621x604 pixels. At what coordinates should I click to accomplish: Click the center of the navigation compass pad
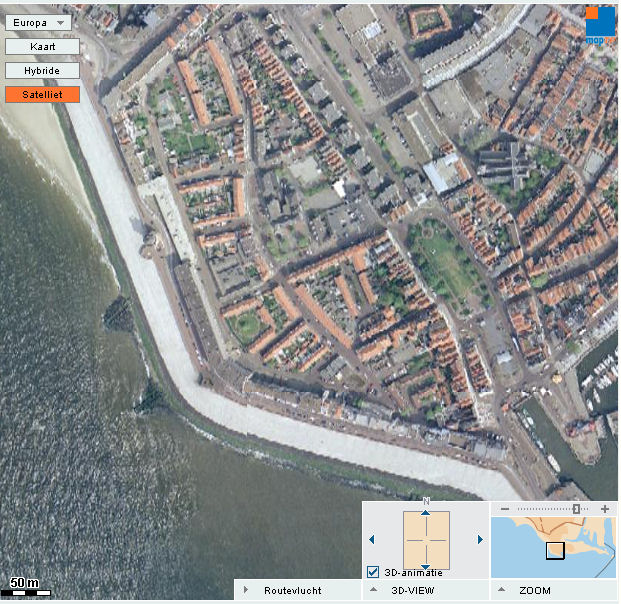tap(426, 540)
